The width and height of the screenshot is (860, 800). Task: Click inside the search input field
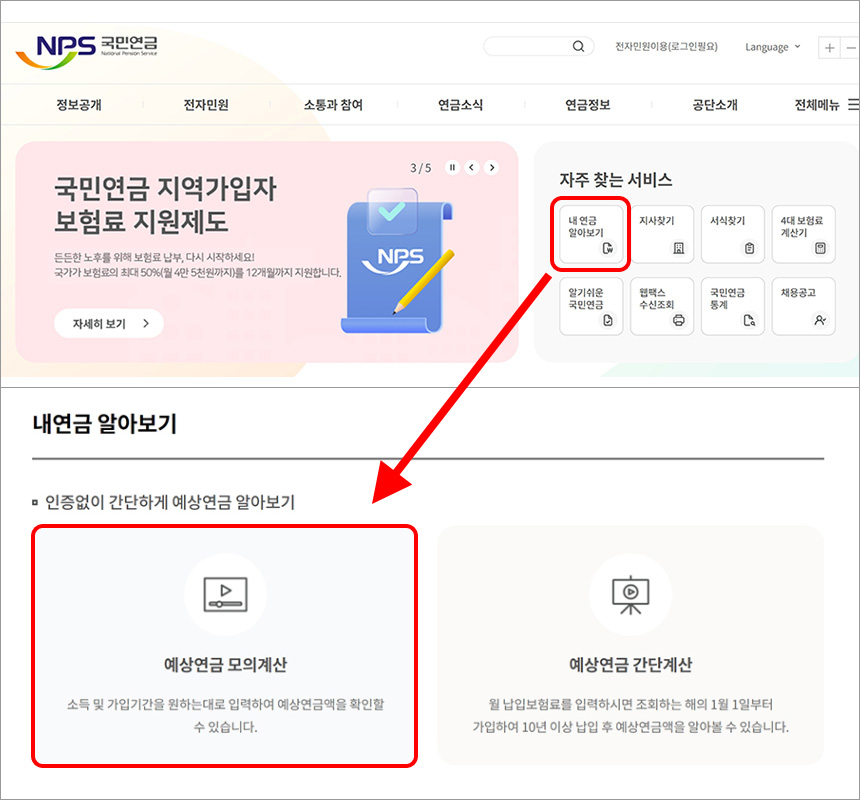525,46
